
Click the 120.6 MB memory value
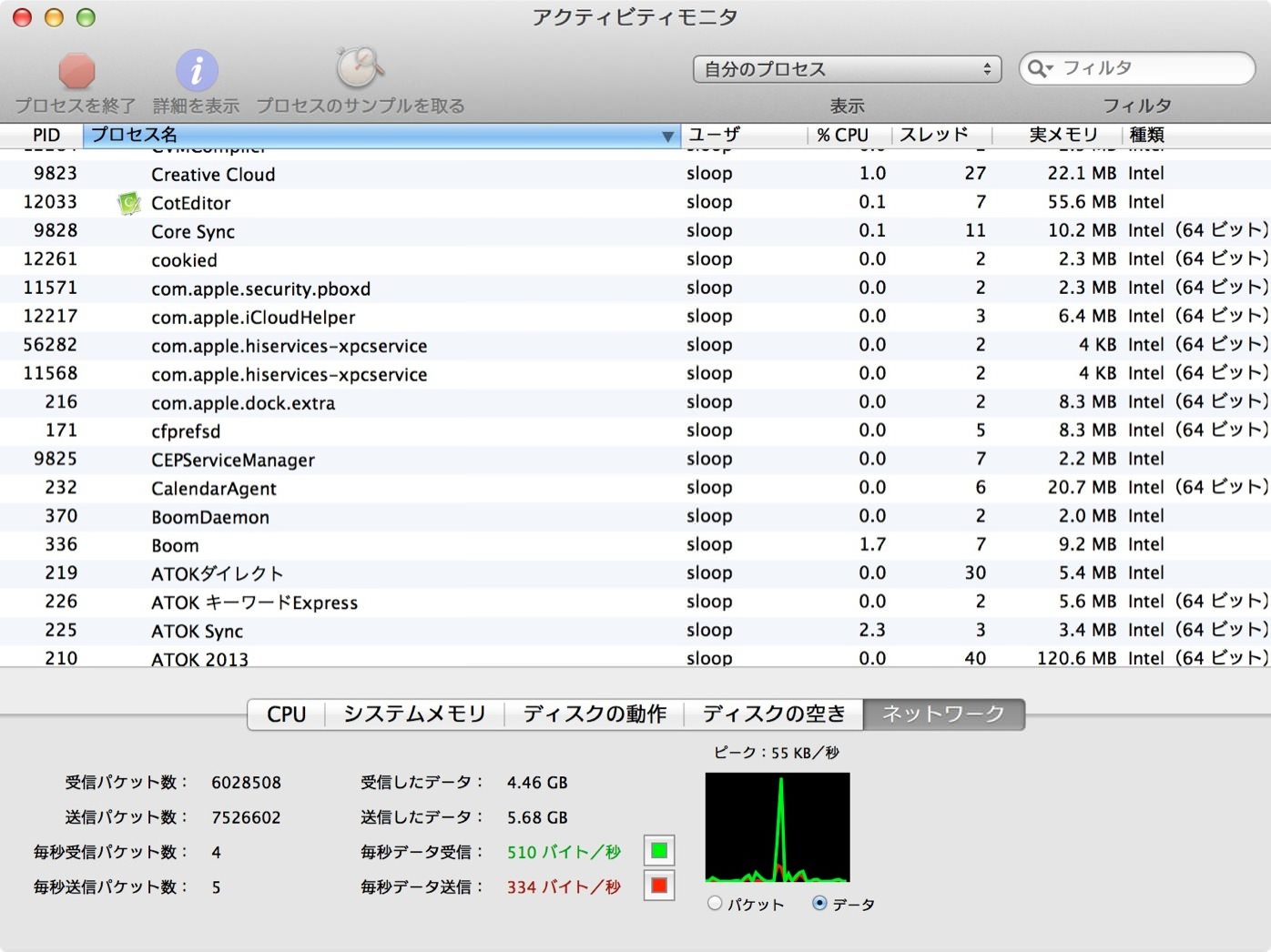[x=1076, y=658]
